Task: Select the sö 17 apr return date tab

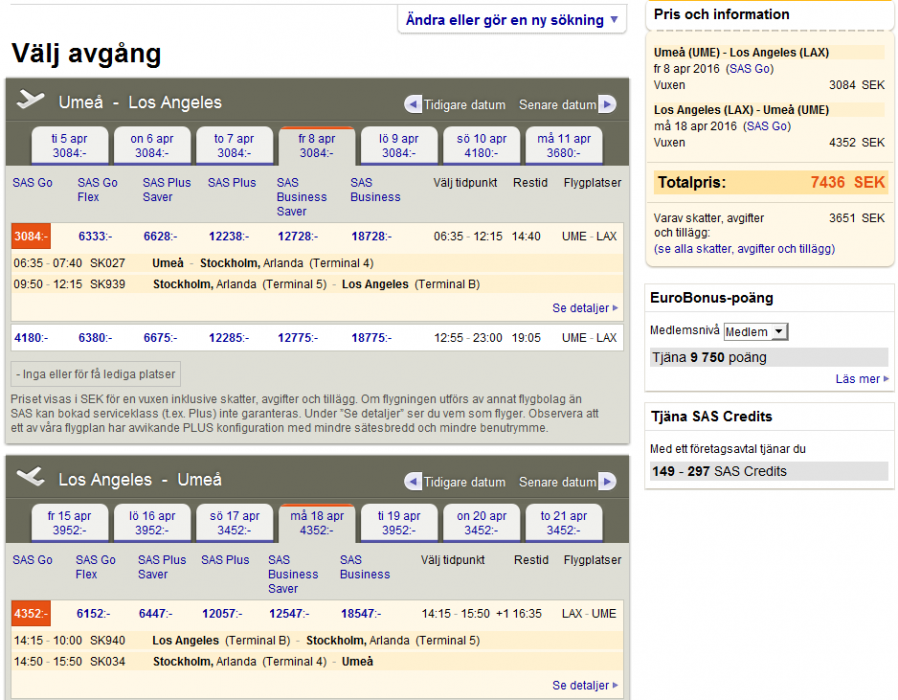Action: [234, 523]
